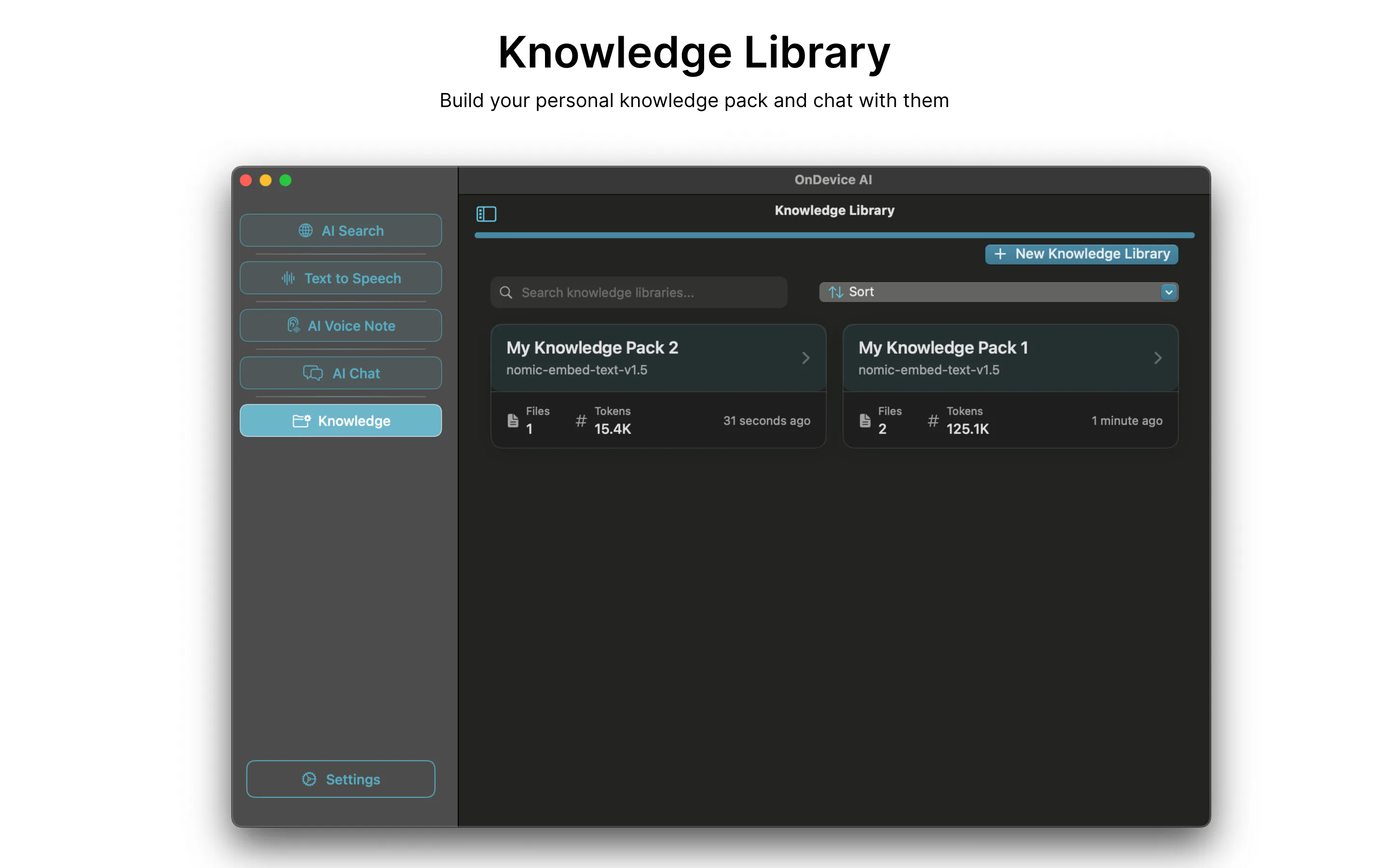
Task: Open AI Search section
Action: click(x=341, y=230)
